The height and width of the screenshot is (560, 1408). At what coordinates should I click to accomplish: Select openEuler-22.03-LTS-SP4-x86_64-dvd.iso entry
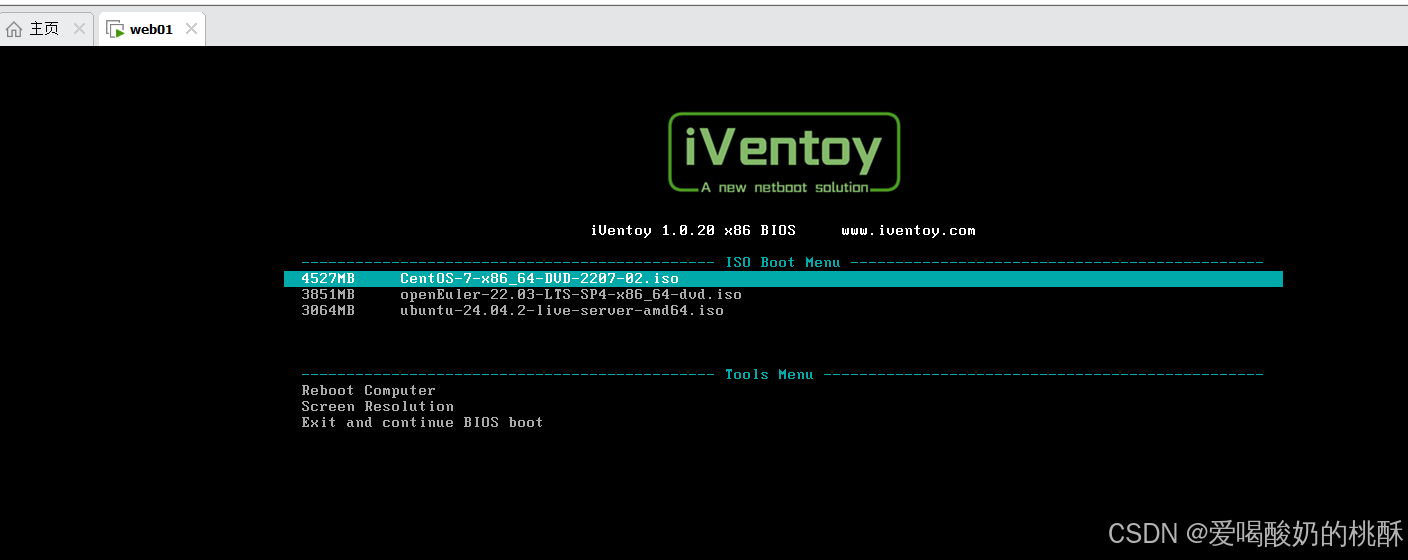tap(571, 295)
